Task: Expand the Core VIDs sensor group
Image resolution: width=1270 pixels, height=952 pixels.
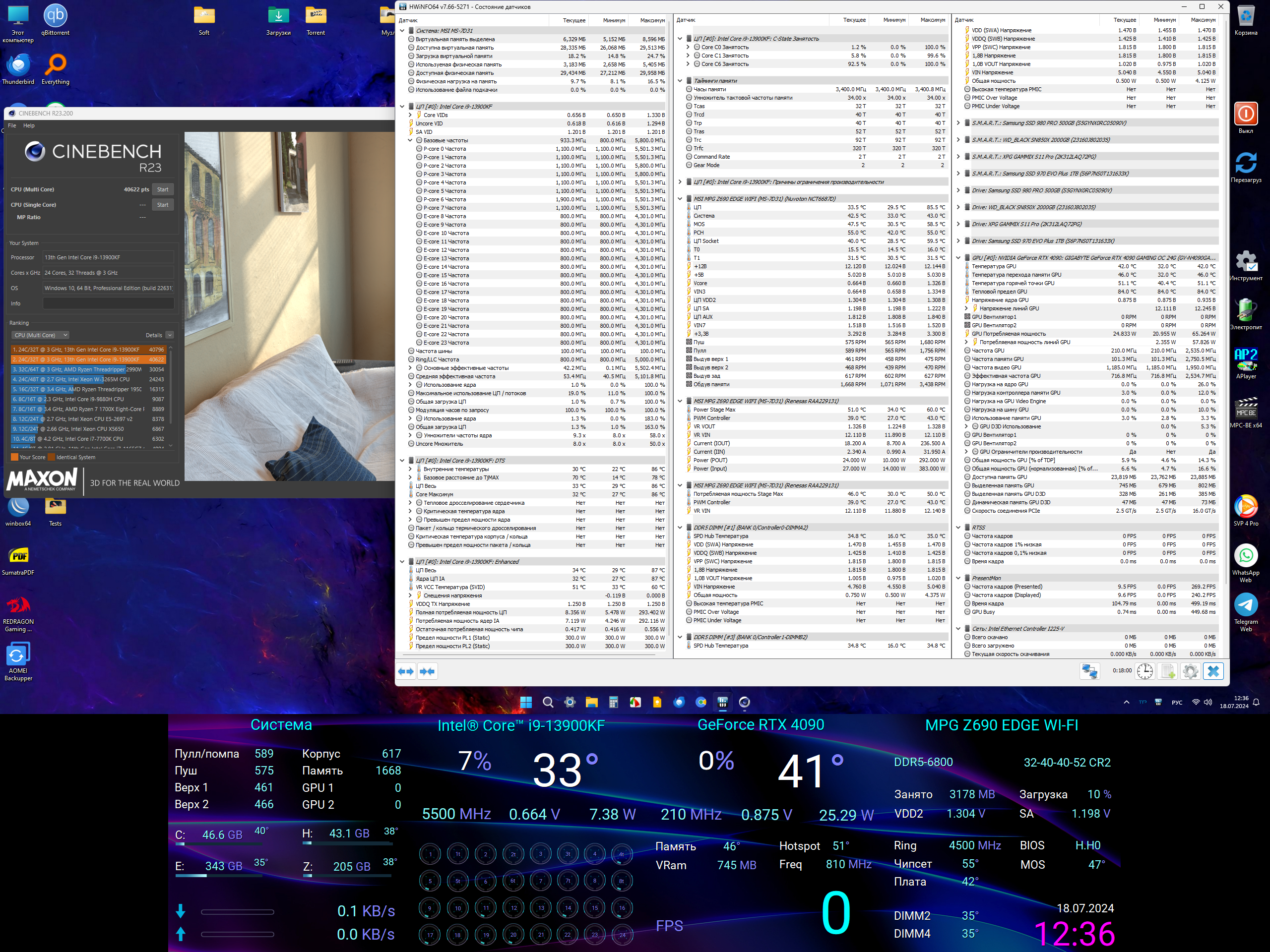Action: point(410,115)
